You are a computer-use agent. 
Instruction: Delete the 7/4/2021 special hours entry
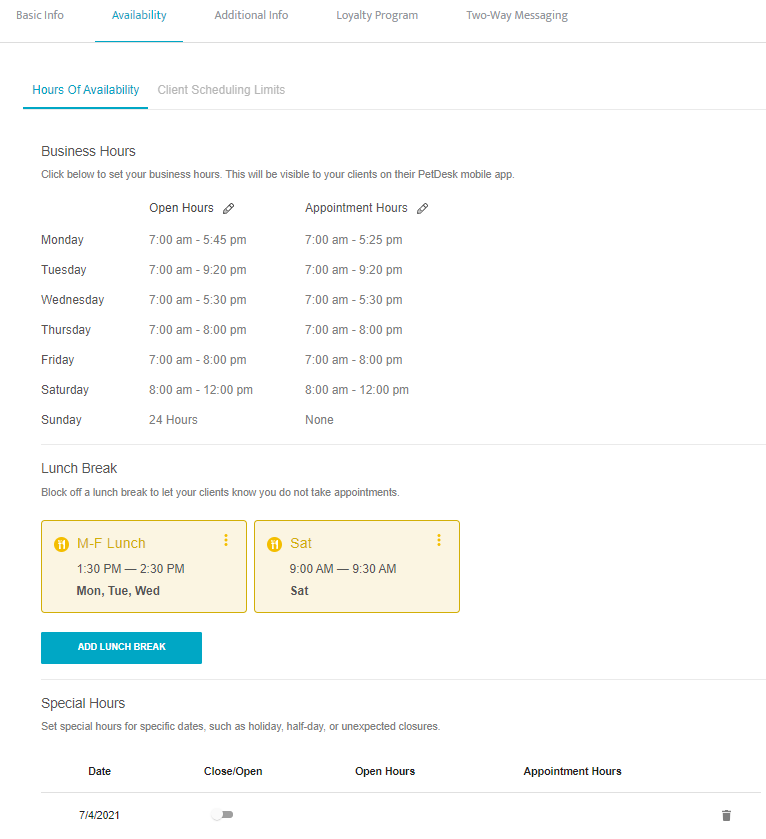(726, 816)
